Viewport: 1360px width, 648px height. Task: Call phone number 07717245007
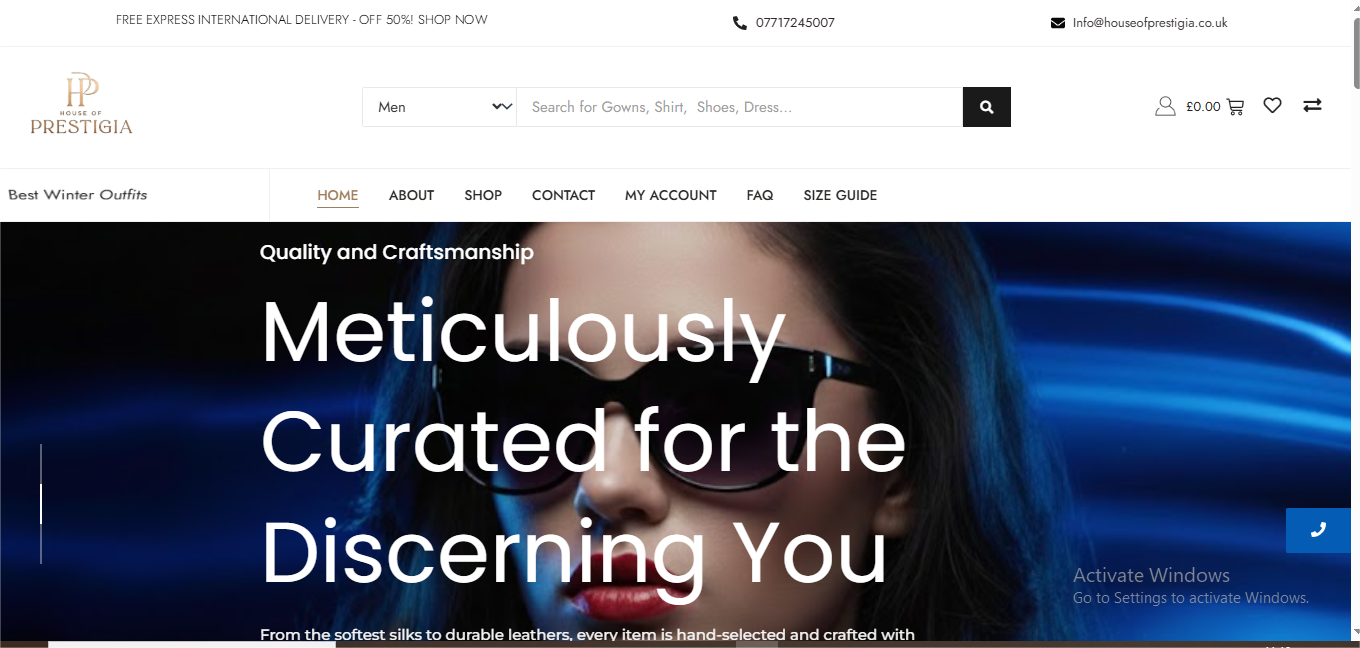795,23
